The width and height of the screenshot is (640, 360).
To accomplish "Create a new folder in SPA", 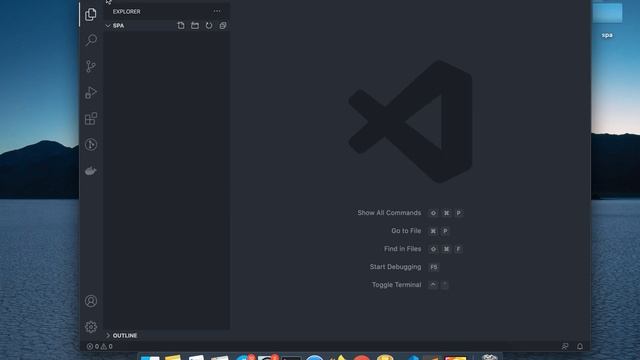I will click(x=195, y=25).
